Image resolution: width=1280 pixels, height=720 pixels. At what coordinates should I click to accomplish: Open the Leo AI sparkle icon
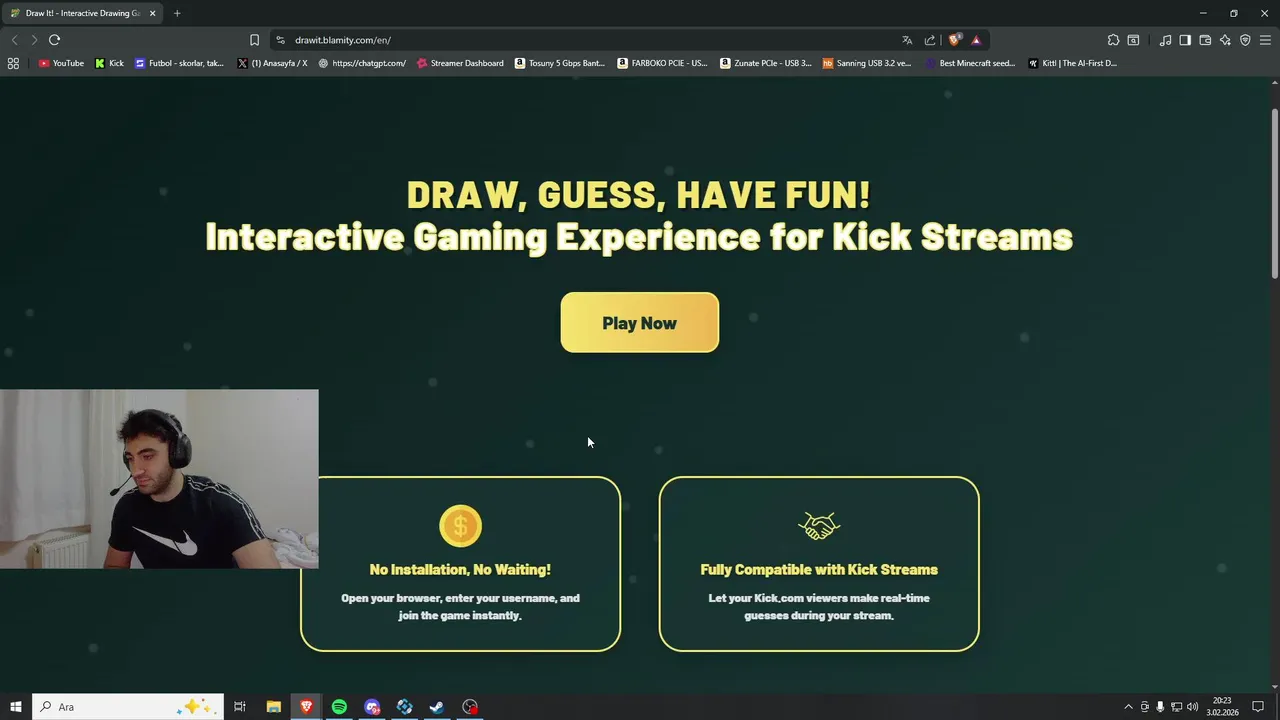(x=1225, y=40)
